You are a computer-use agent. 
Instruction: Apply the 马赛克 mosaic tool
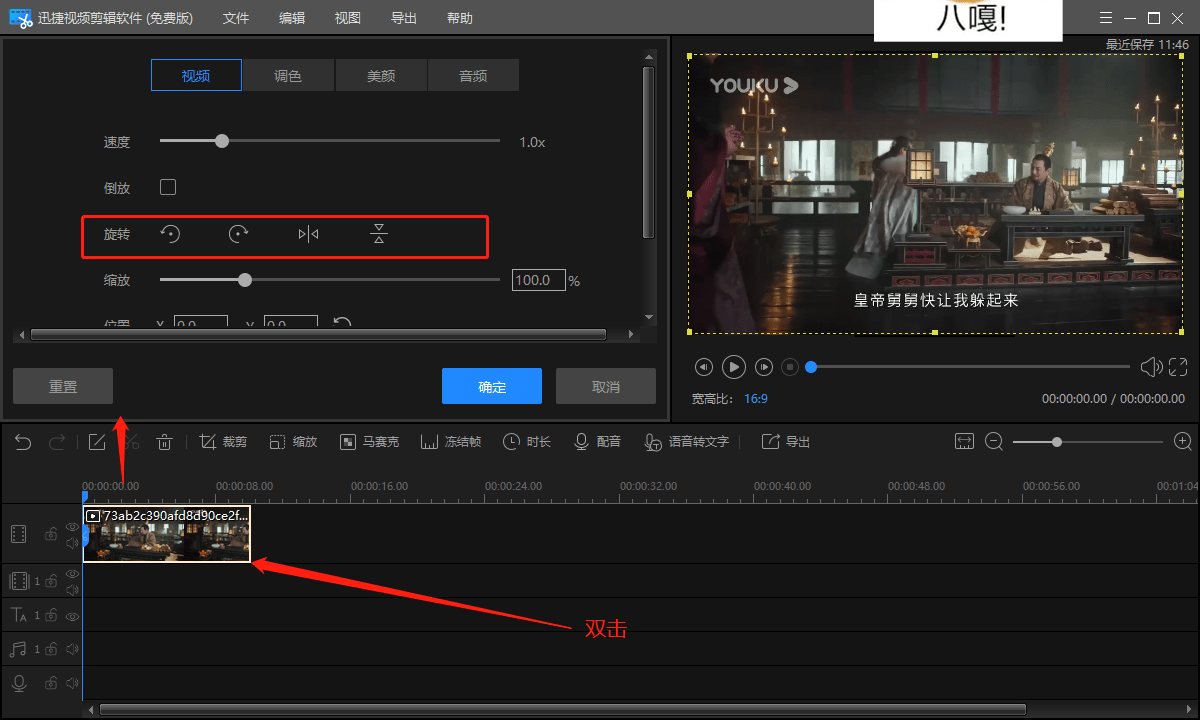click(369, 442)
